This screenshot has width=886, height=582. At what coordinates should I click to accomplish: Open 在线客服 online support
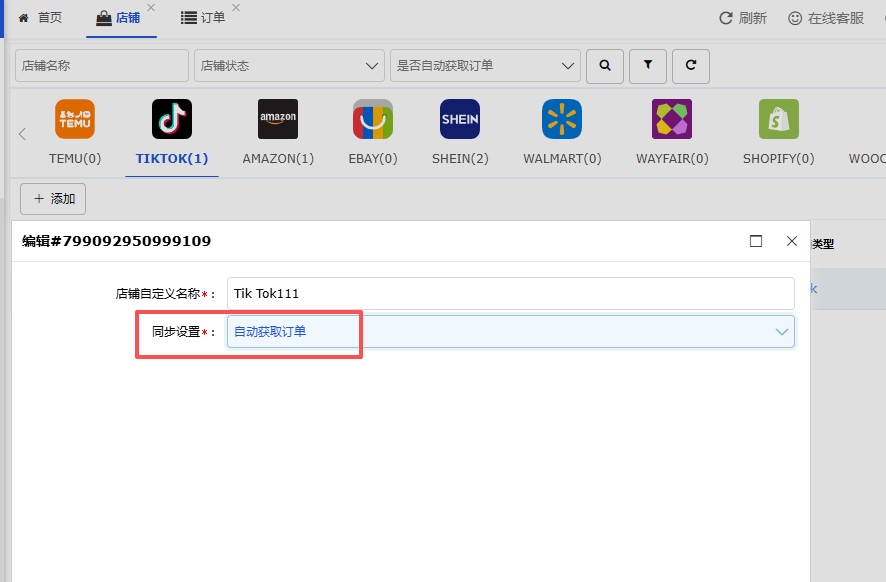click(x=826, y=18)
